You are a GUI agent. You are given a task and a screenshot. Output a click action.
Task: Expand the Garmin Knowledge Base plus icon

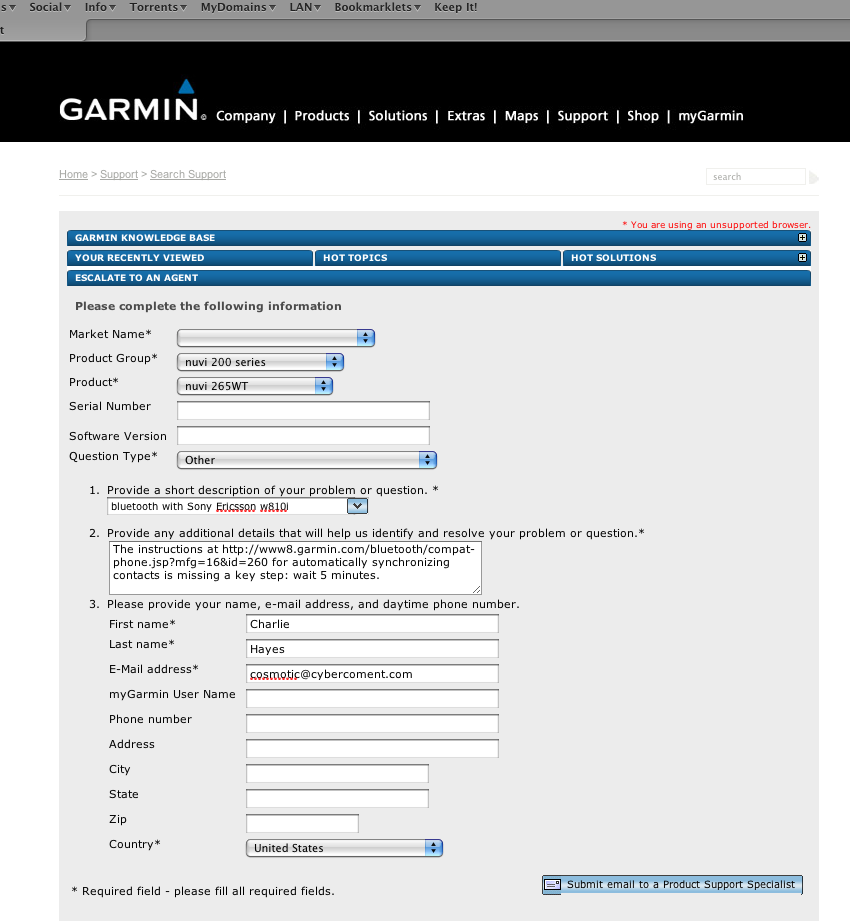[802, 238]
